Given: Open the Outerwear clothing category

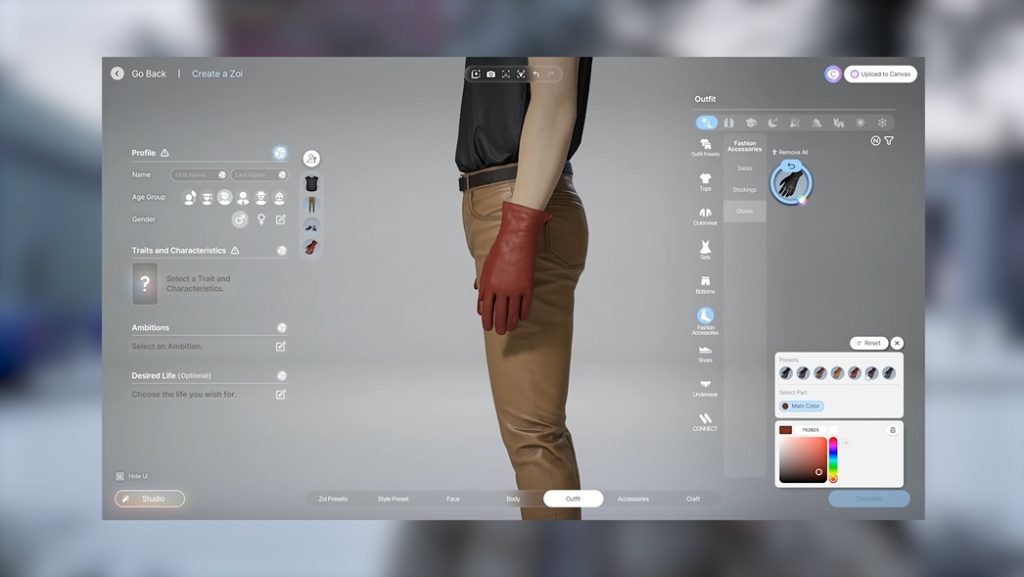Looking at the screenshot, I should tap(705, 215).
